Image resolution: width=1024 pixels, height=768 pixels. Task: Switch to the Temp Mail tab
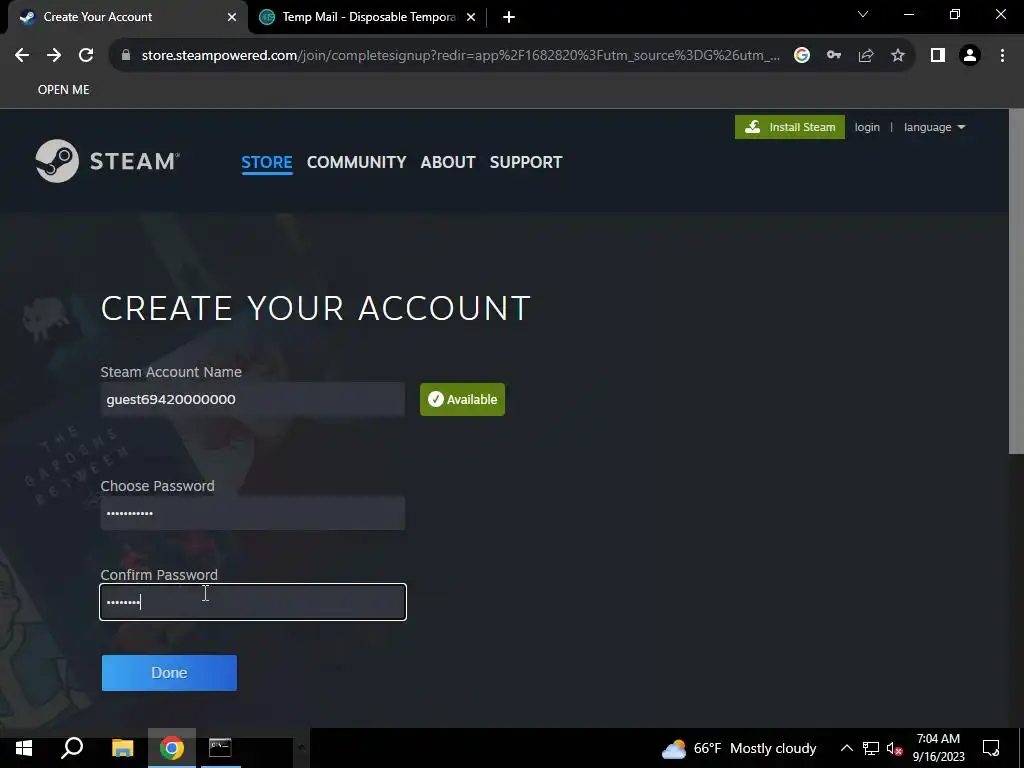point(367,17)
